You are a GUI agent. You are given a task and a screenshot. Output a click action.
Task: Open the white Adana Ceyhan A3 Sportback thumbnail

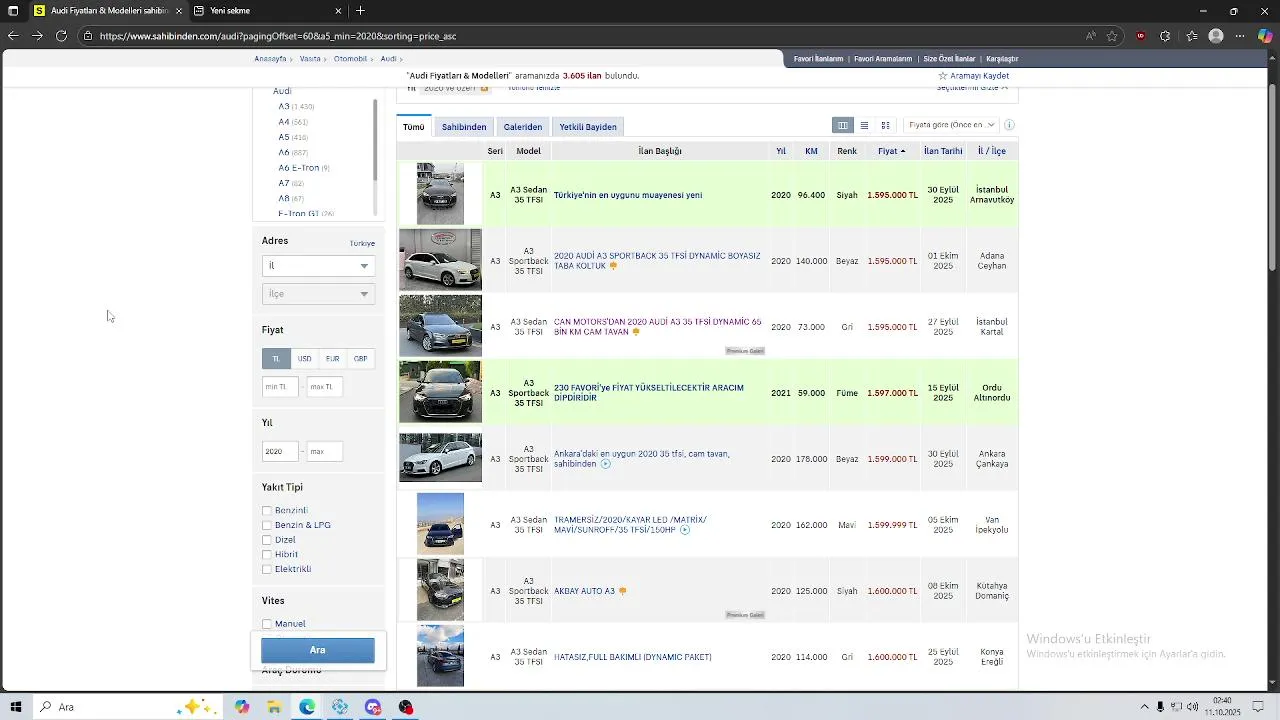point(440,260)
